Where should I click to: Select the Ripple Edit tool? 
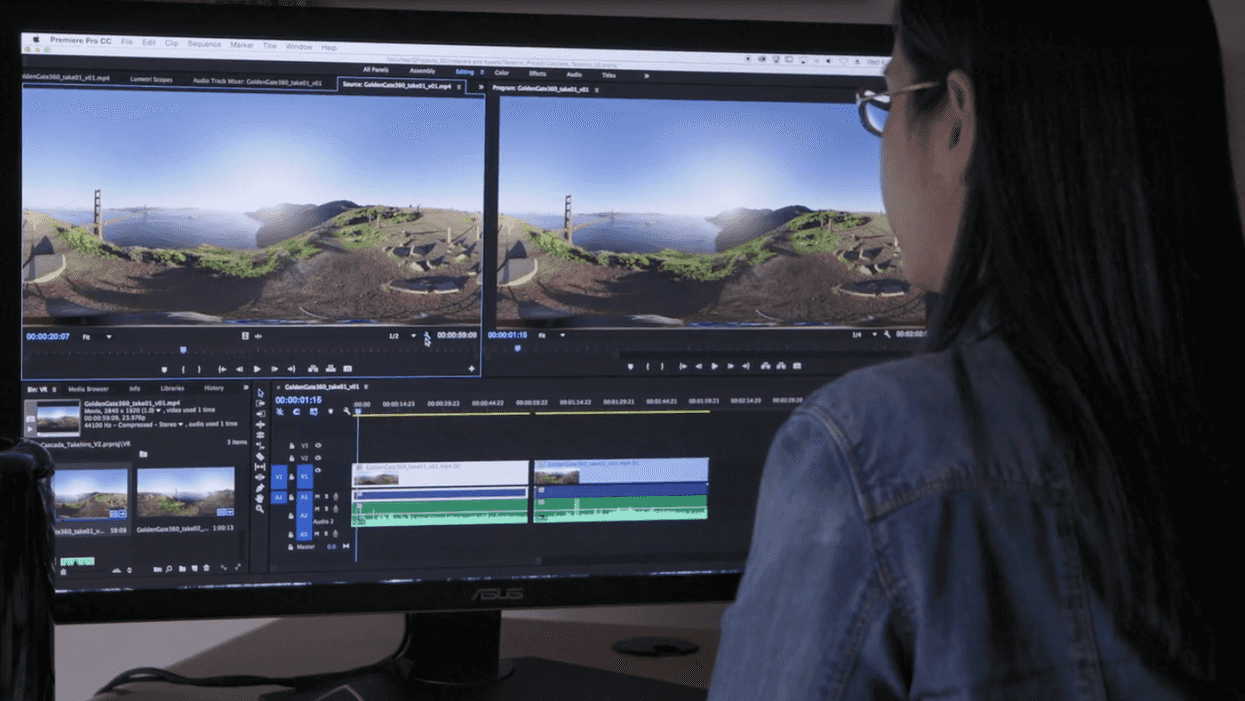[260, 425]
